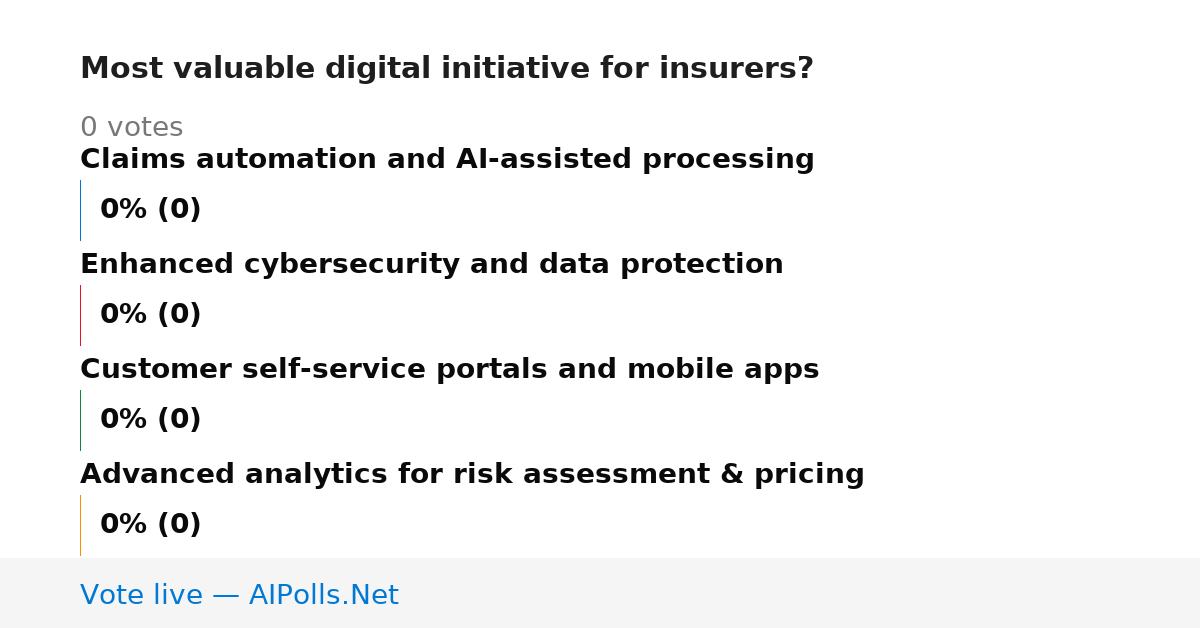The width and height of the screenshot is (1200, 628).
Task: Click the blue bar for Claims automation
Action: click(80, 210)
